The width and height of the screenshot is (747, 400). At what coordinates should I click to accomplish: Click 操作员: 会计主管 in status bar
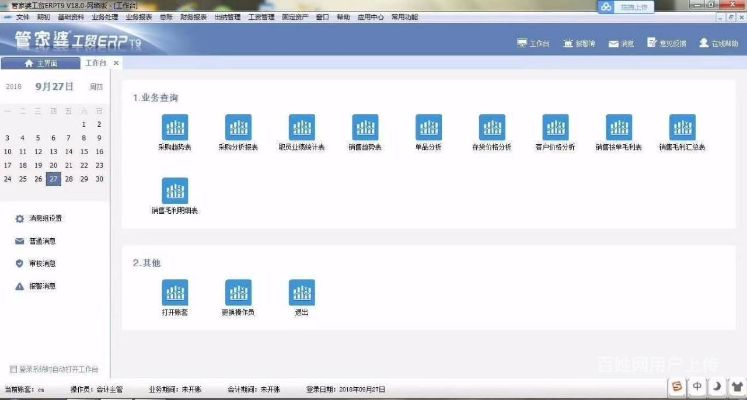[97, 390]
